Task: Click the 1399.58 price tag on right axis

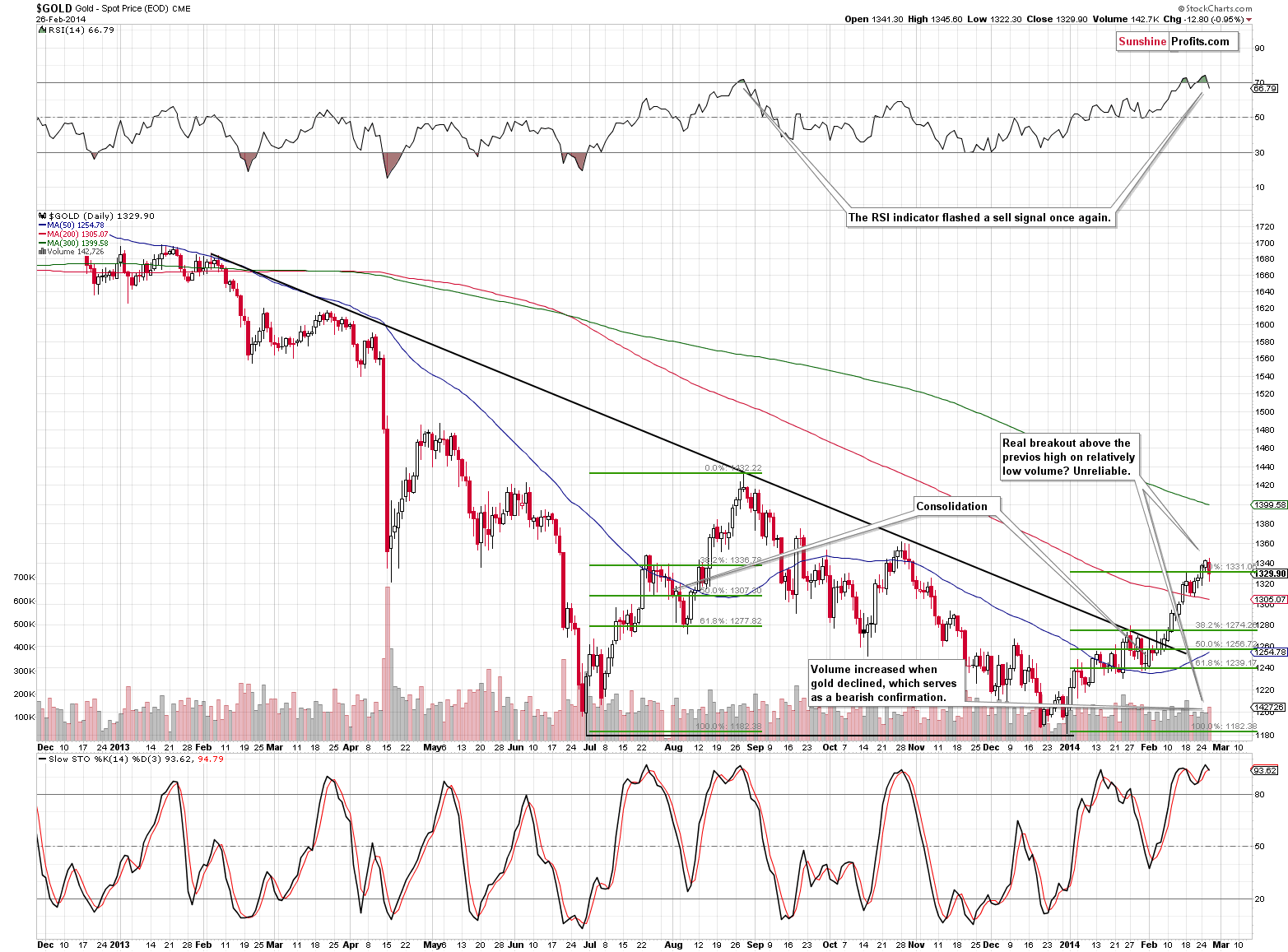Action: coord(1269,505)
